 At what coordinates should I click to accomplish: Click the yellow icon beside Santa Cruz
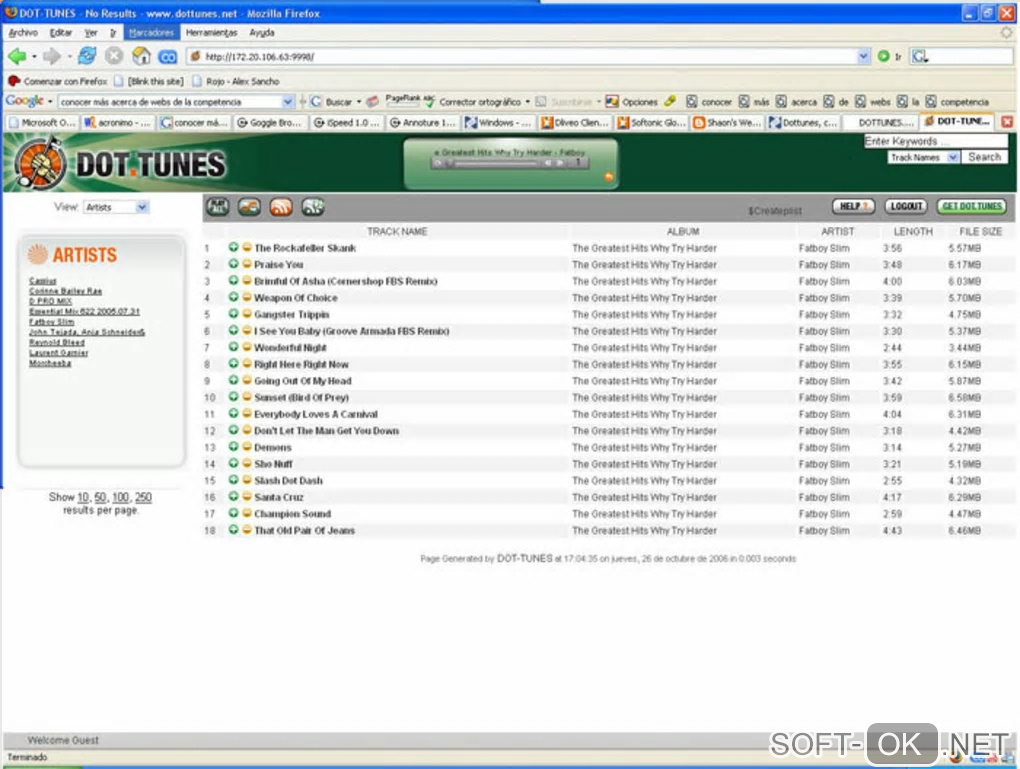click(x=247, y=496)
